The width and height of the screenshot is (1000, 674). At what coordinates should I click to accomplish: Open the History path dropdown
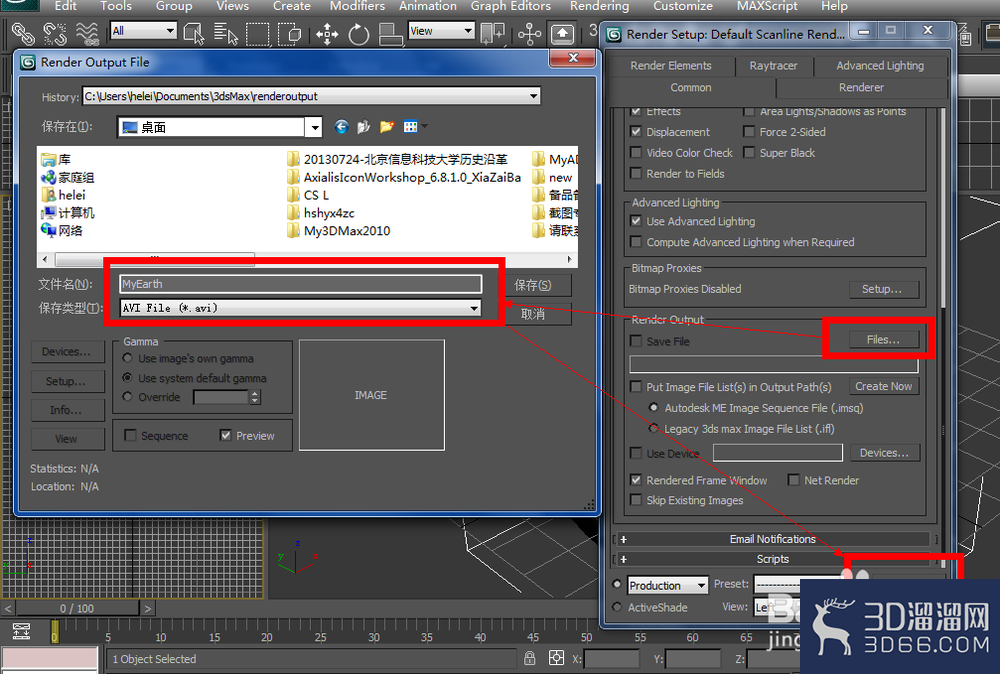pos(534,96)
